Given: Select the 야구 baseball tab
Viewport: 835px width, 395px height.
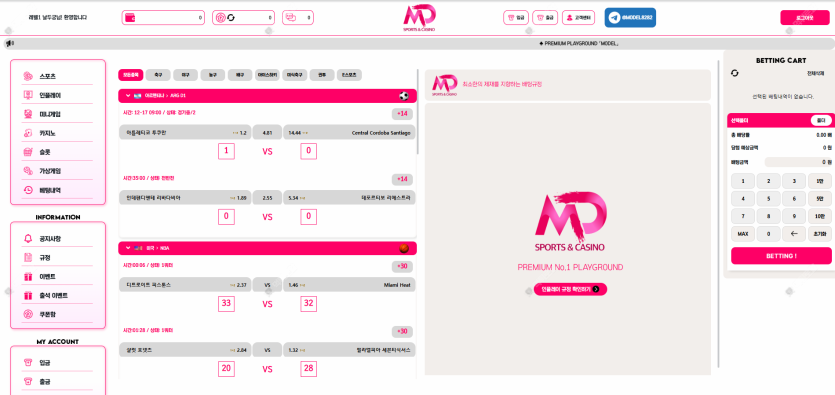Looking at the screenshot, I should pos(185,75).
